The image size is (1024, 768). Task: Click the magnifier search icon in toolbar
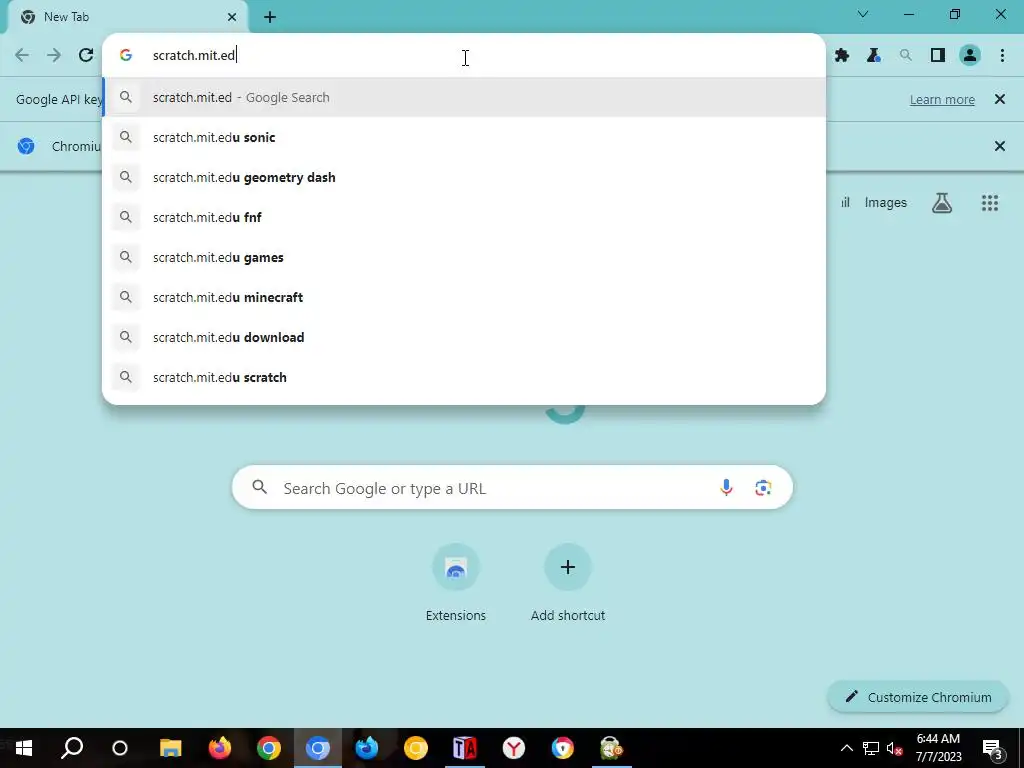(906, 56)
